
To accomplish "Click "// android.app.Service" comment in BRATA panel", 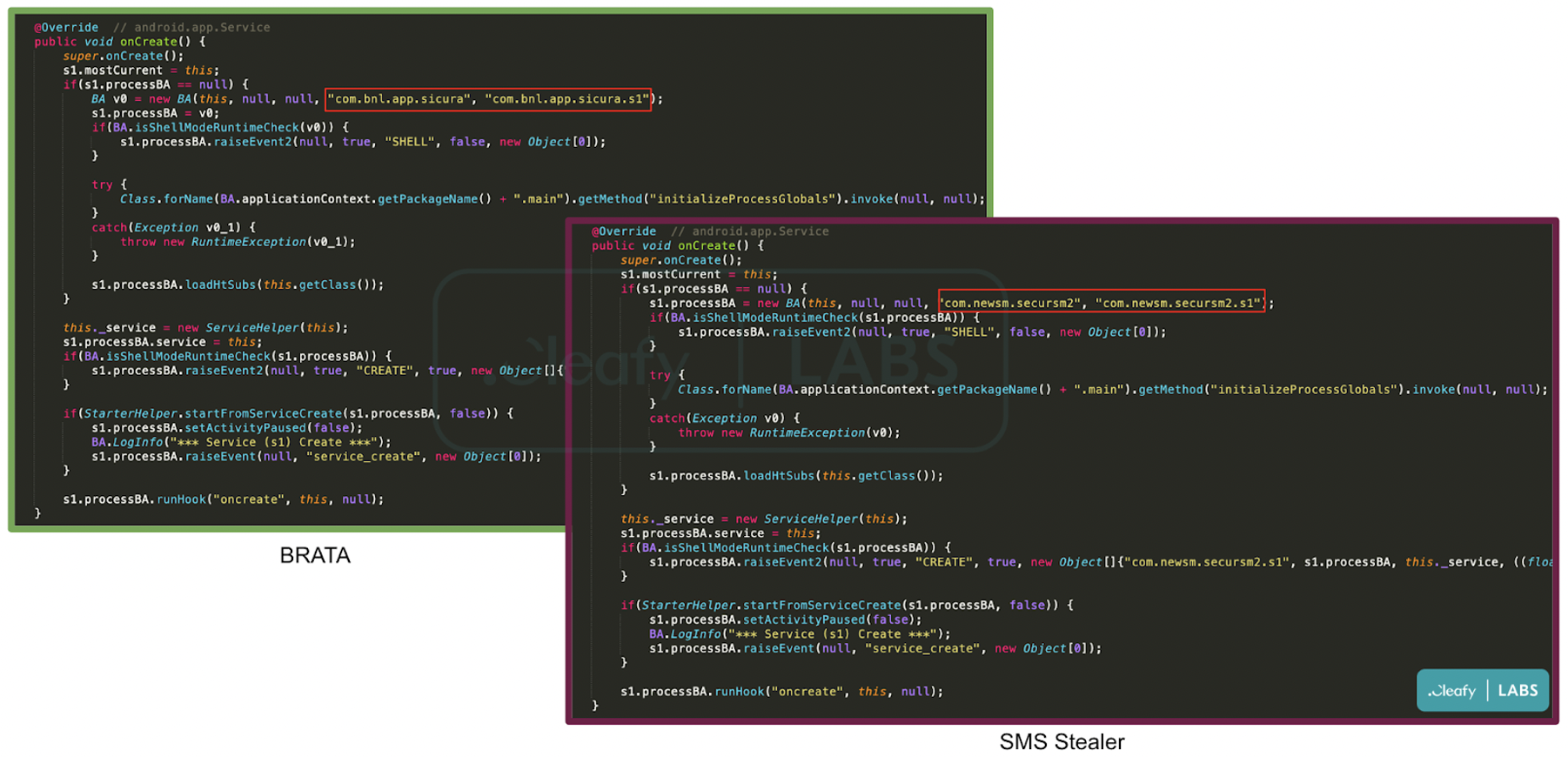I will pos(191,28).
